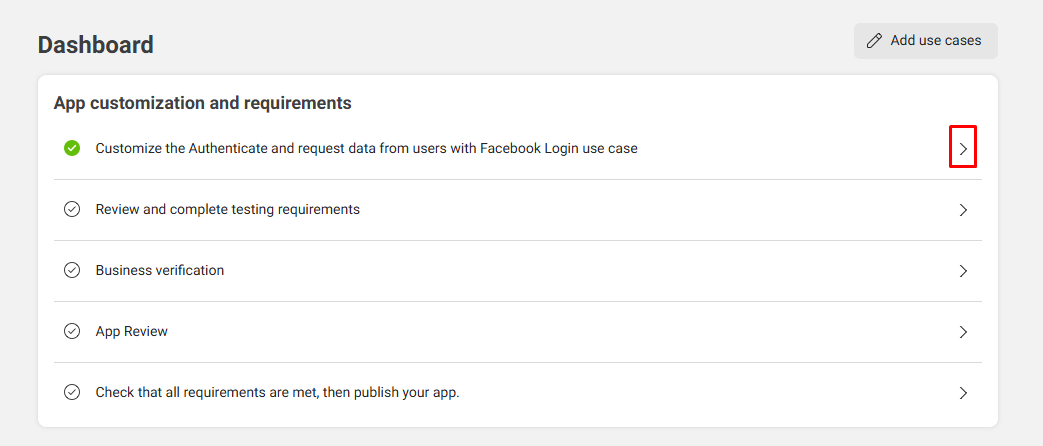Open the Business verification step
The width and height of the screenshot is (1043, 446).
click(160, 270)
